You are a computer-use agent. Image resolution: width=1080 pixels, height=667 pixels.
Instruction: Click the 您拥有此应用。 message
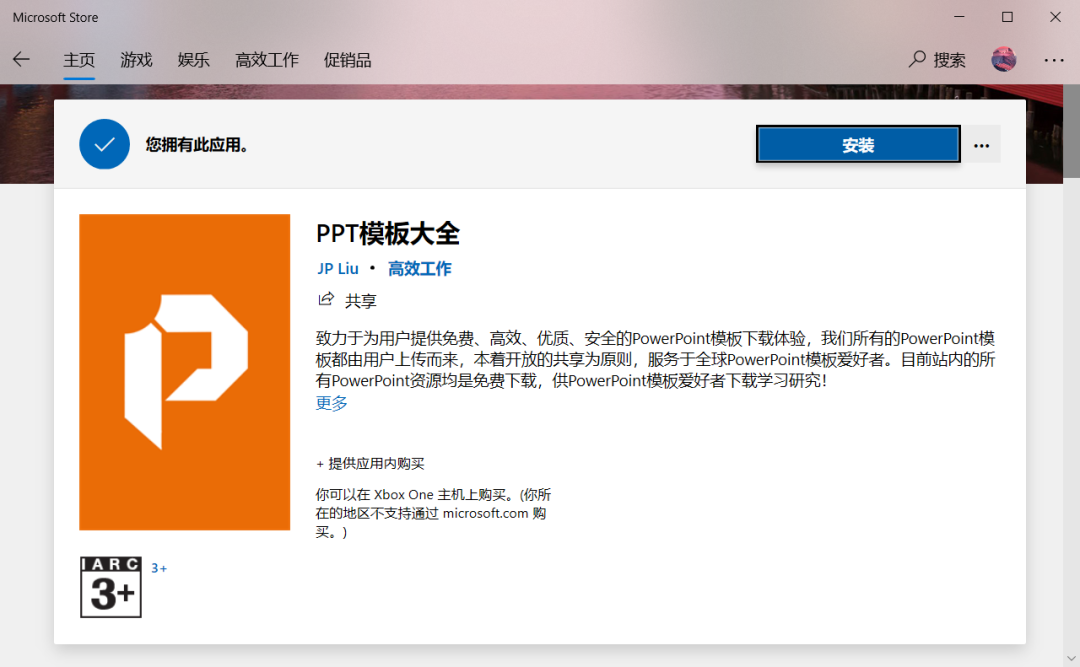tap(197, 145)
